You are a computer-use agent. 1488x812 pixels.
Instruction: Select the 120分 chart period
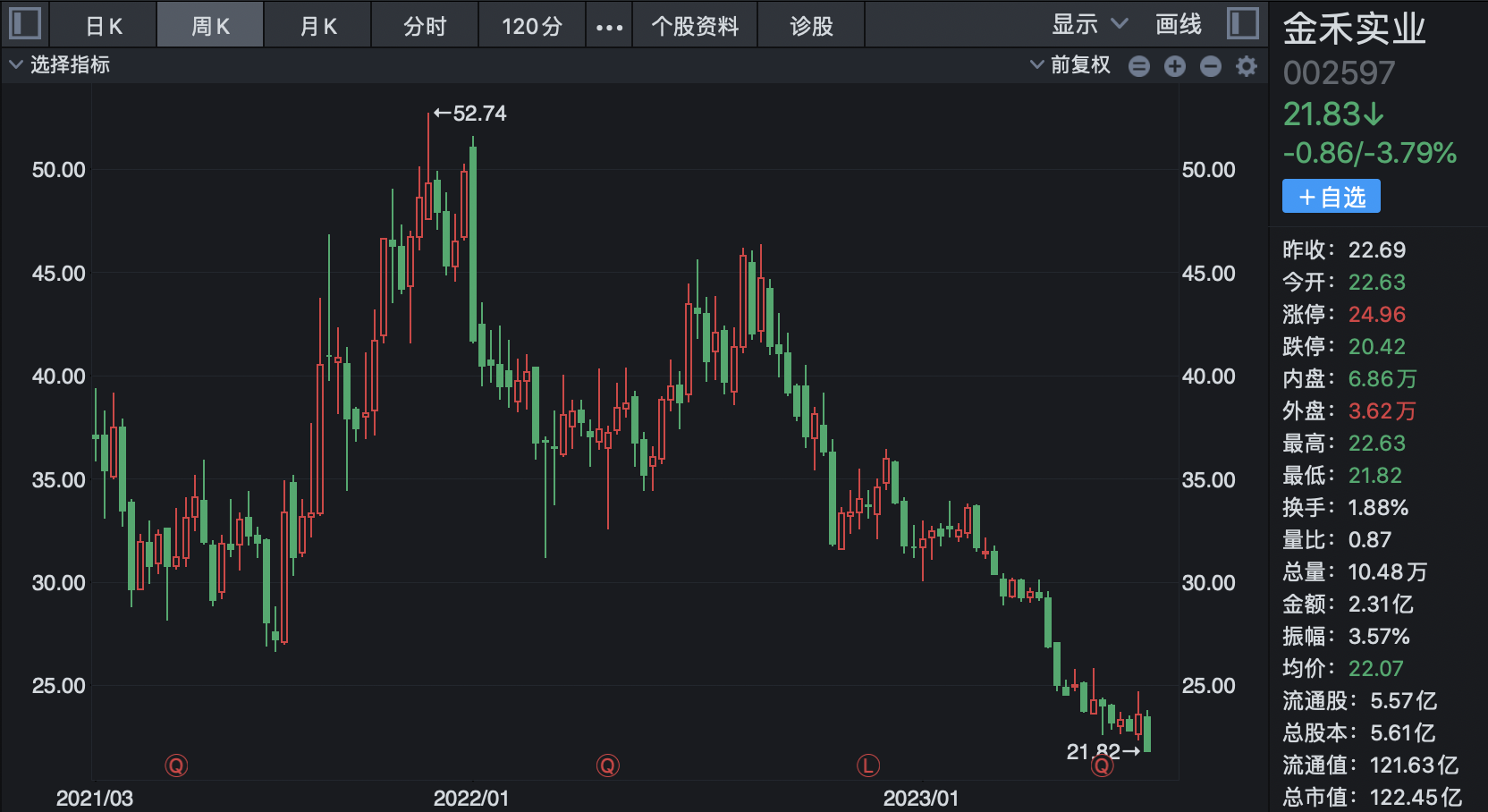point(531,25)
